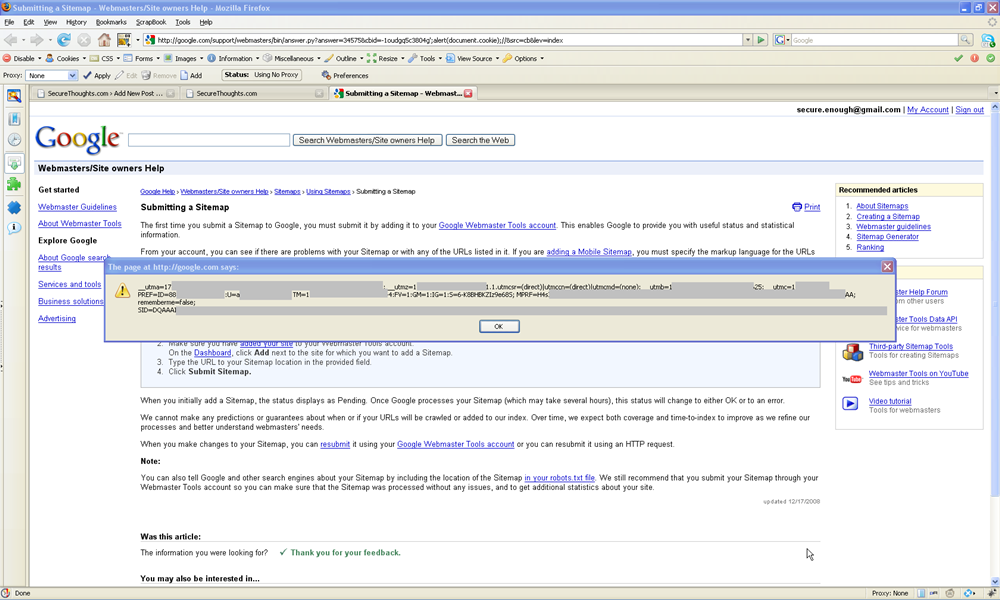Open the Disable developer dropdown
The width and height of the screenshot is (1000, 600).
point(22,58)
